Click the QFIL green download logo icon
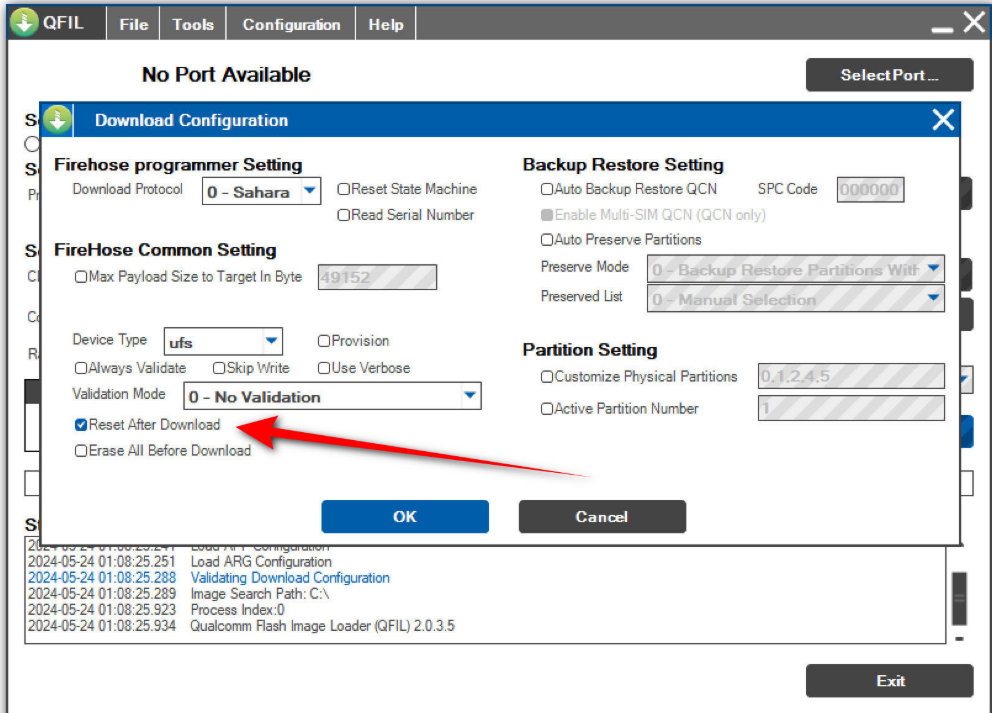Screen dimensions: 992x713 24,23
